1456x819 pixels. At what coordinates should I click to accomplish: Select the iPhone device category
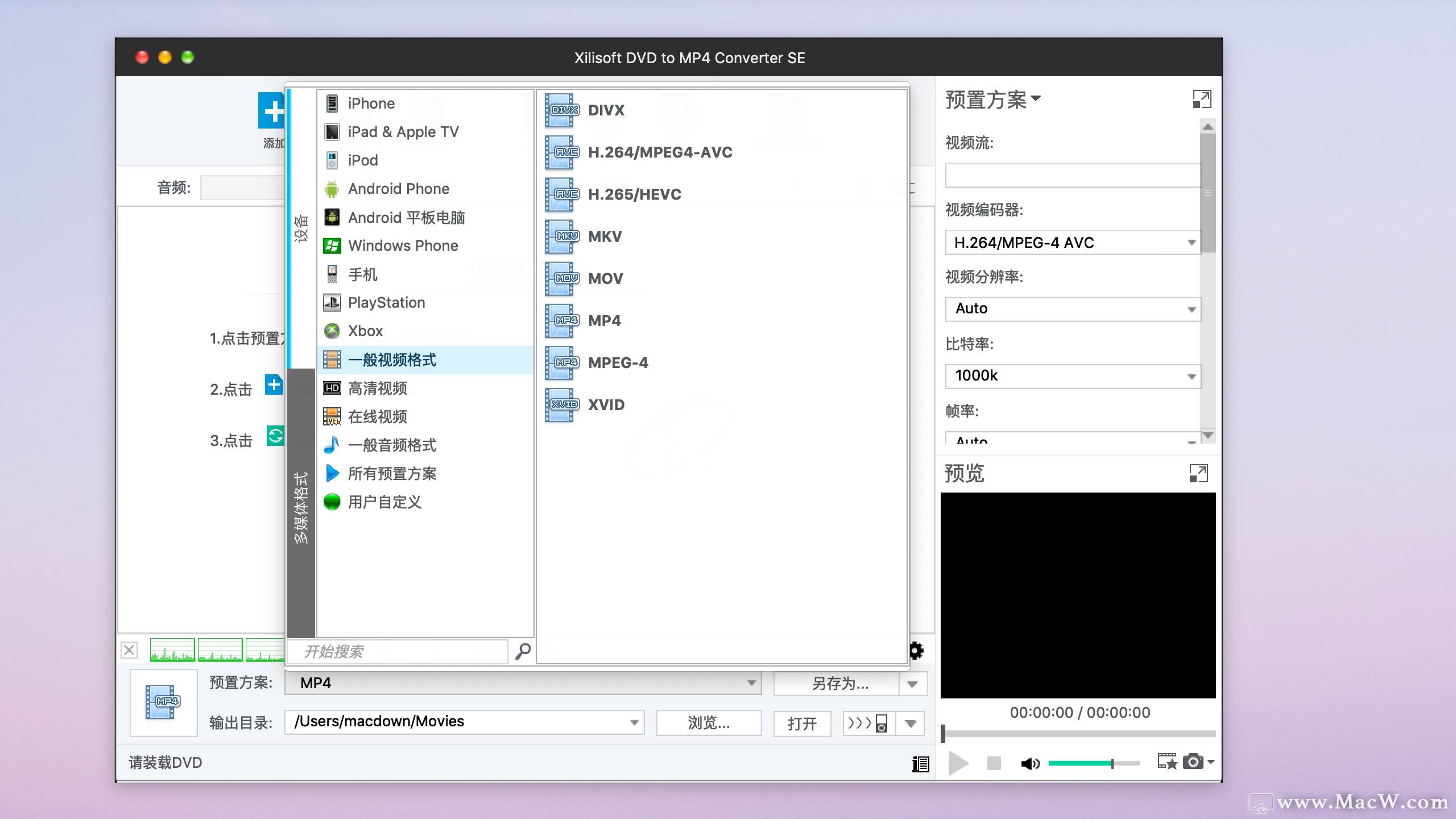[x=425, y=104]
